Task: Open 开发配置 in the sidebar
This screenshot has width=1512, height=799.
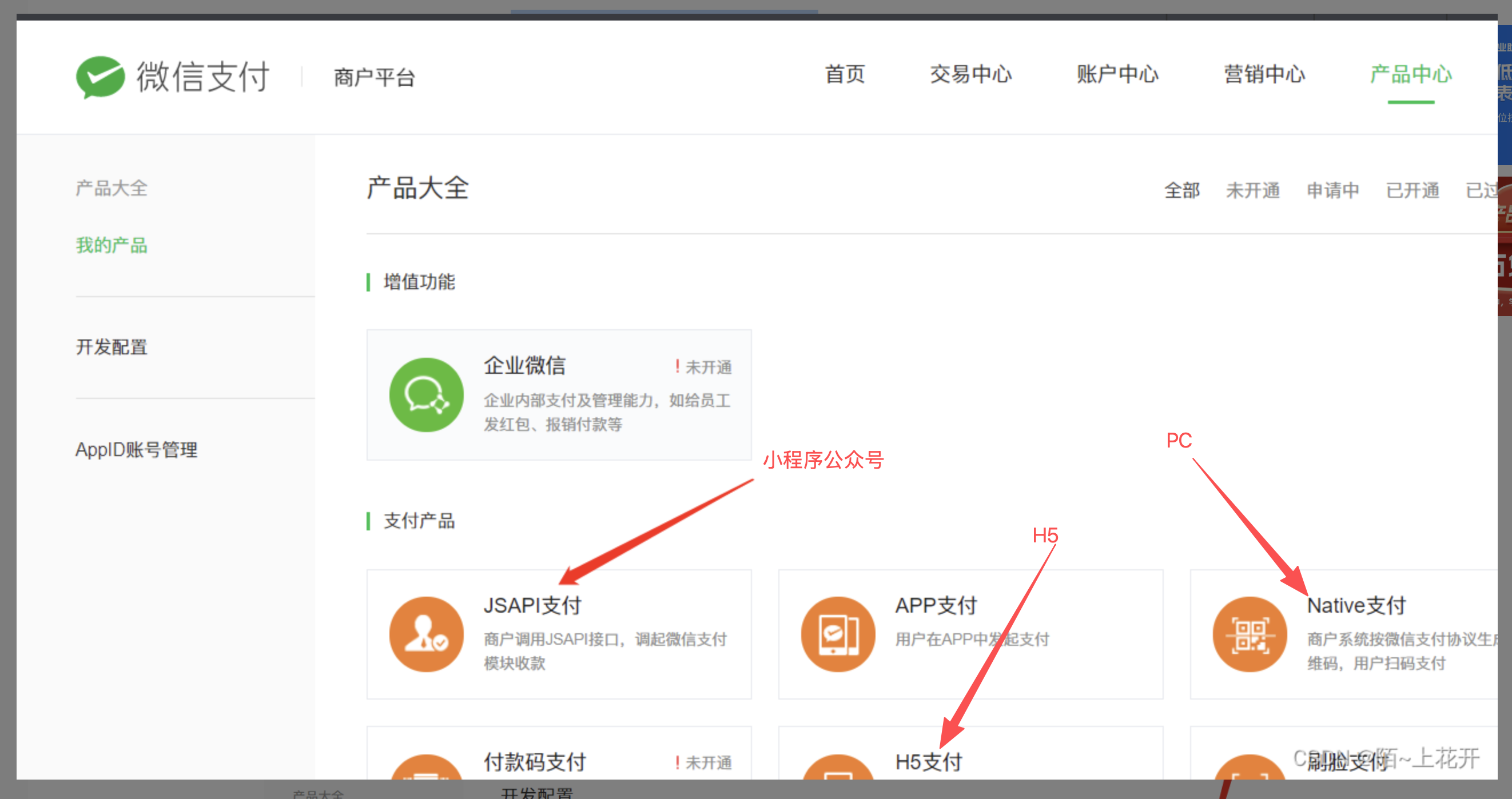Action: click(x=112, y=347)
